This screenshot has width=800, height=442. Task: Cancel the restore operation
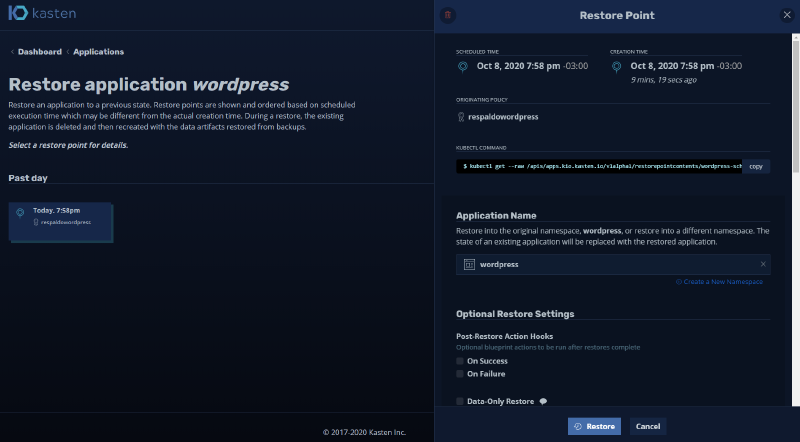click(648, 426)
